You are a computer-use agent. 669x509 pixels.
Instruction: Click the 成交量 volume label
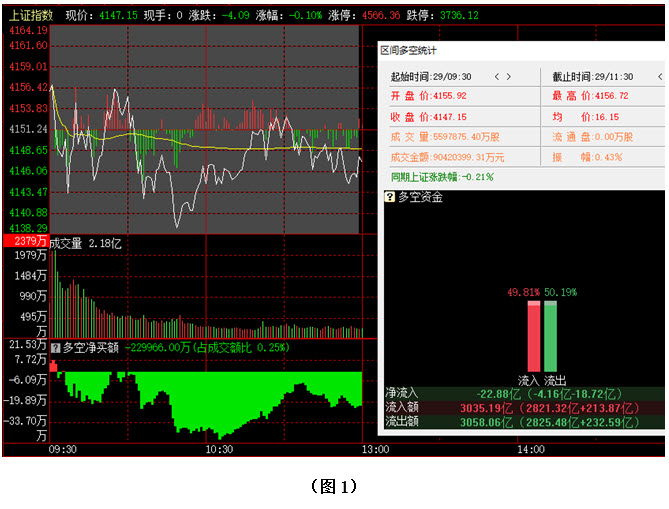click(x=68, y=242)
